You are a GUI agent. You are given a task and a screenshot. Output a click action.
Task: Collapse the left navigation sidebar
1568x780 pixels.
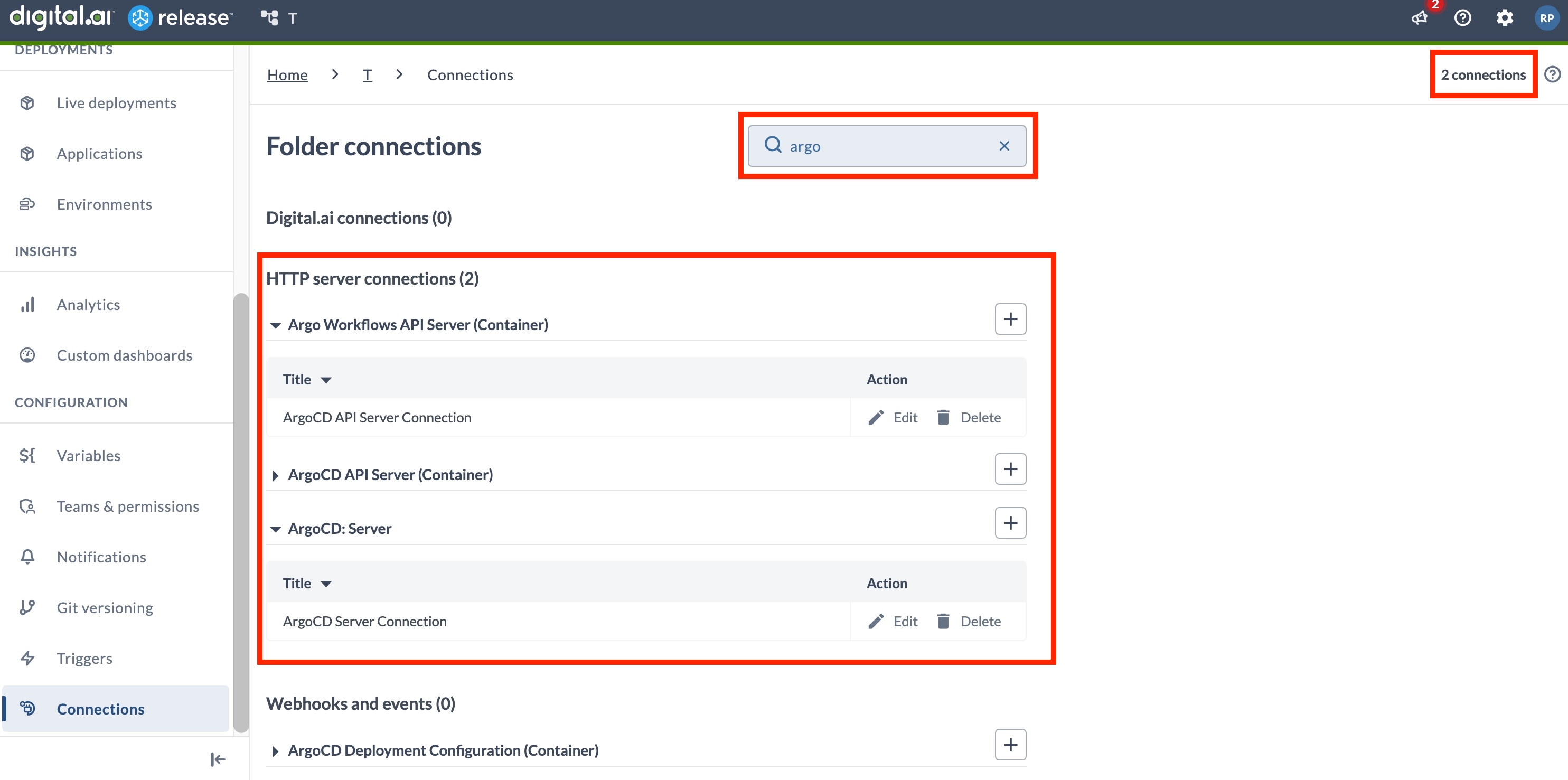[217, 759]
